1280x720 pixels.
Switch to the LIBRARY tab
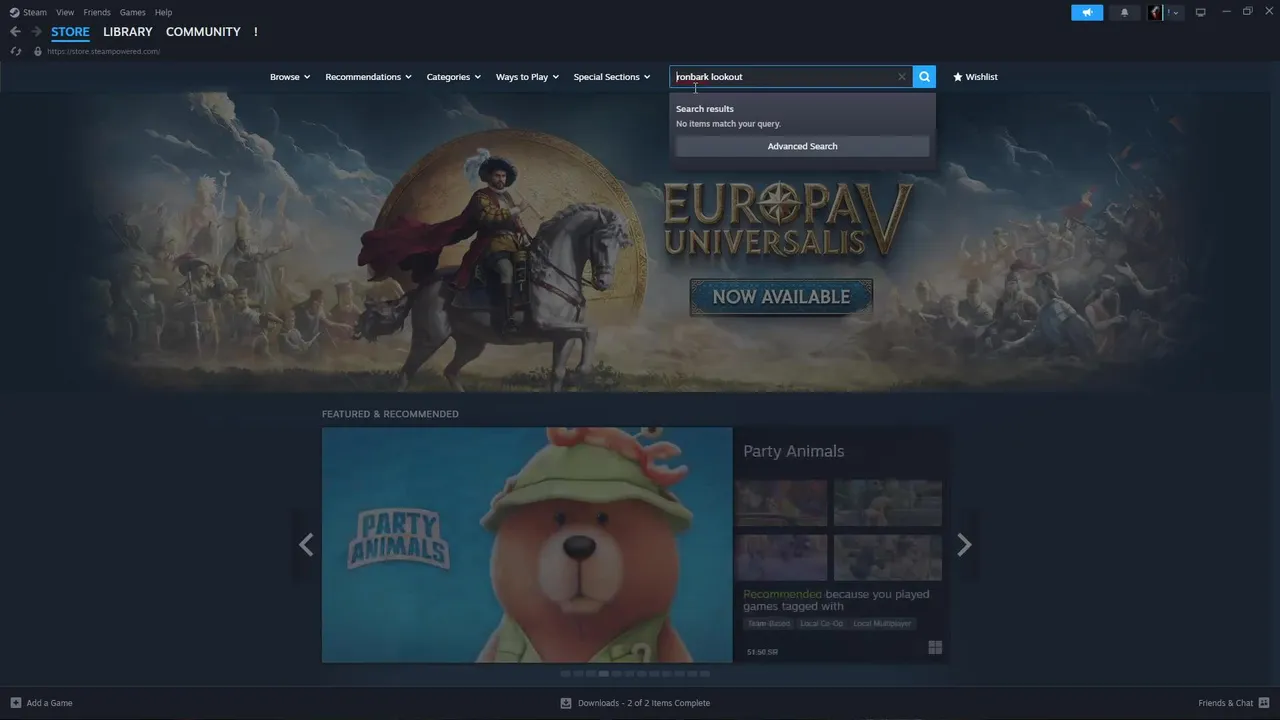[128, 32]
